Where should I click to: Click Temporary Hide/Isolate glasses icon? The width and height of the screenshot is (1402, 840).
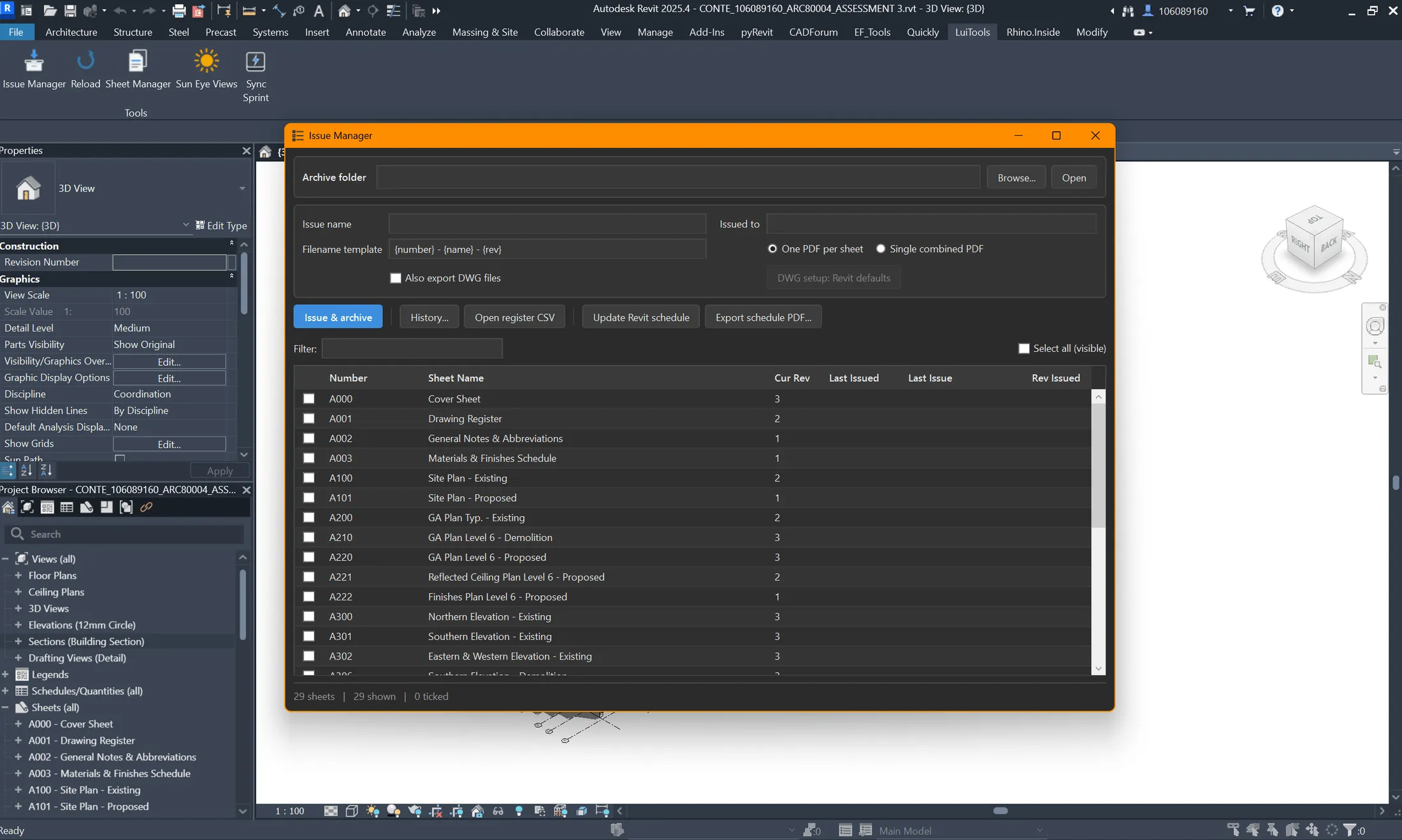498,811
